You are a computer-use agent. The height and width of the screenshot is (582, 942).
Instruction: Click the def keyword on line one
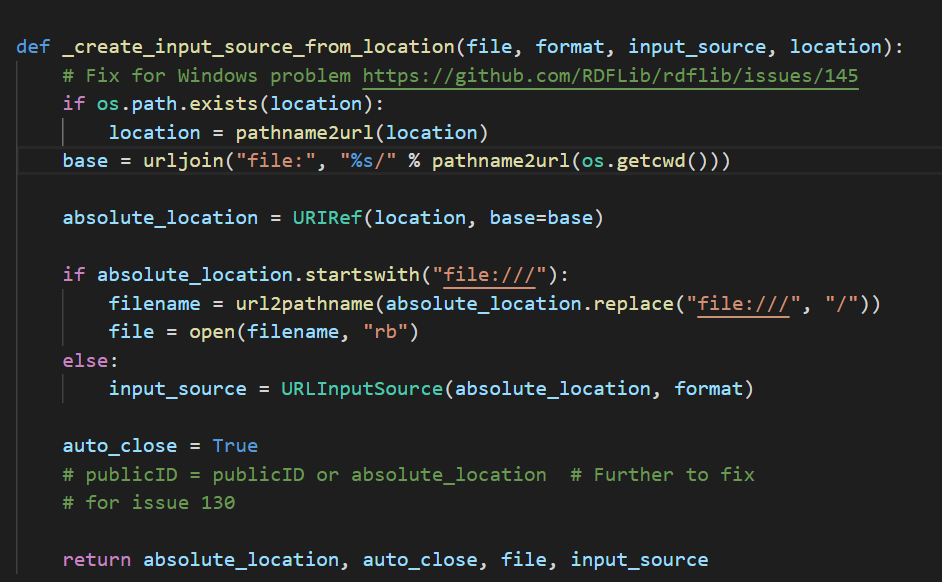[33, 46]
